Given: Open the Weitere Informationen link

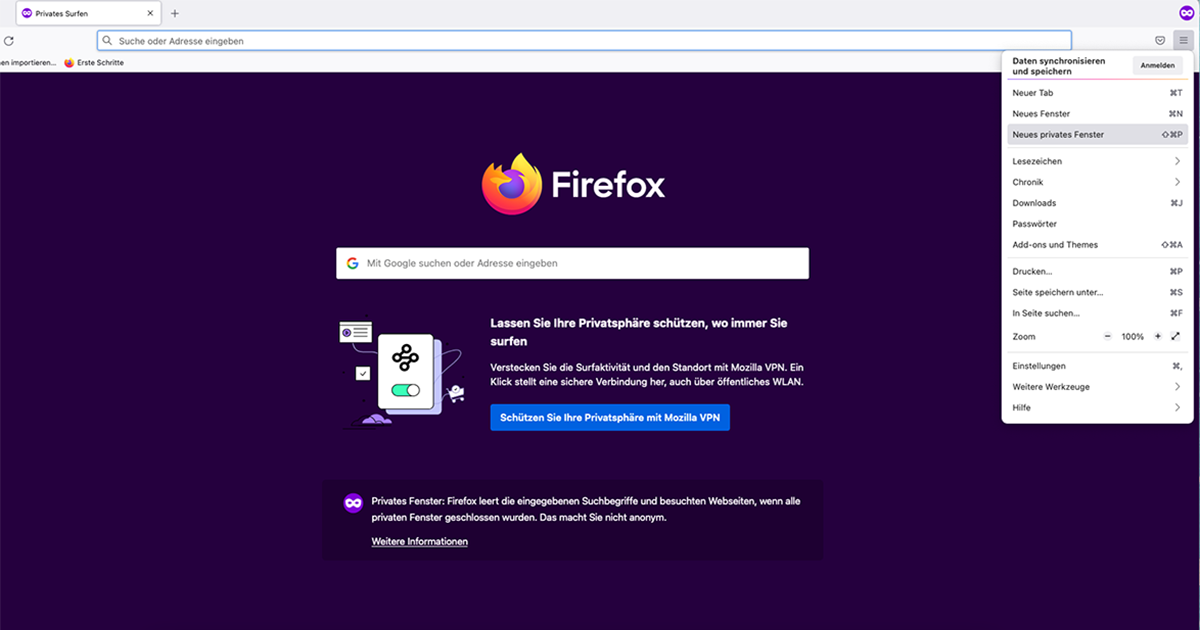Looking at the screenshot, I should (x=419, y=541).
